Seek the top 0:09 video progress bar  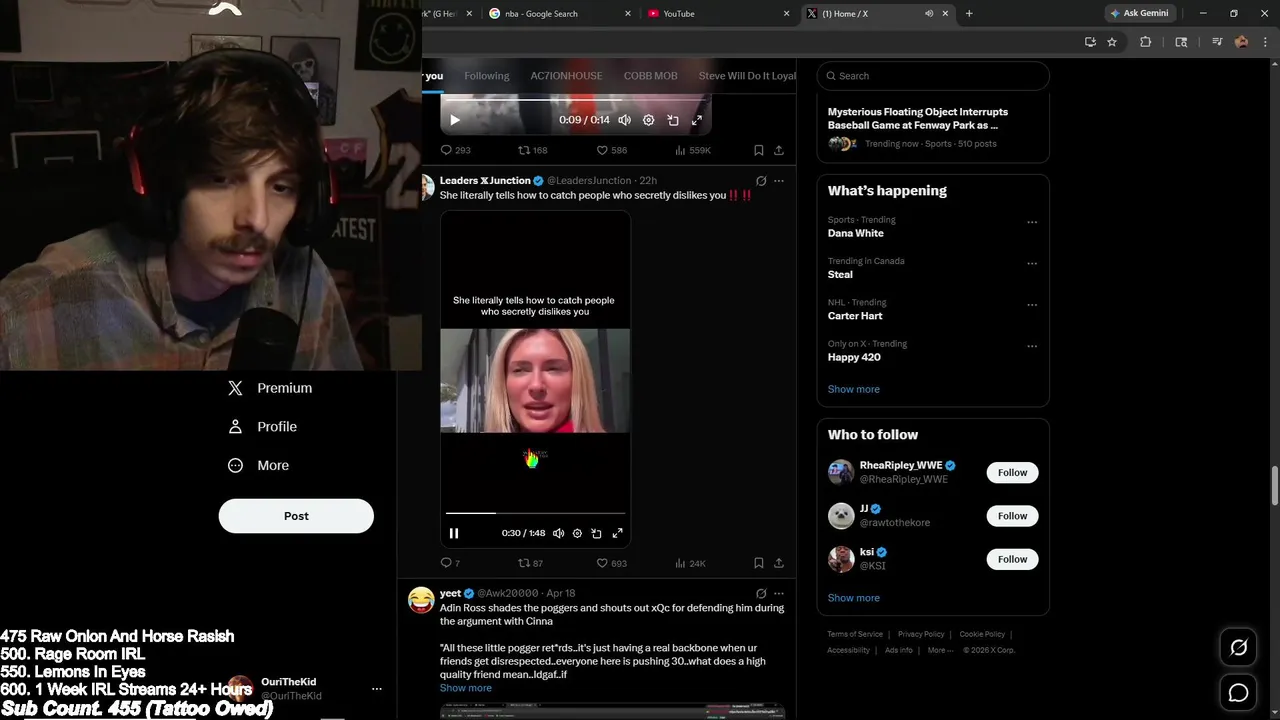pos(576,100)
